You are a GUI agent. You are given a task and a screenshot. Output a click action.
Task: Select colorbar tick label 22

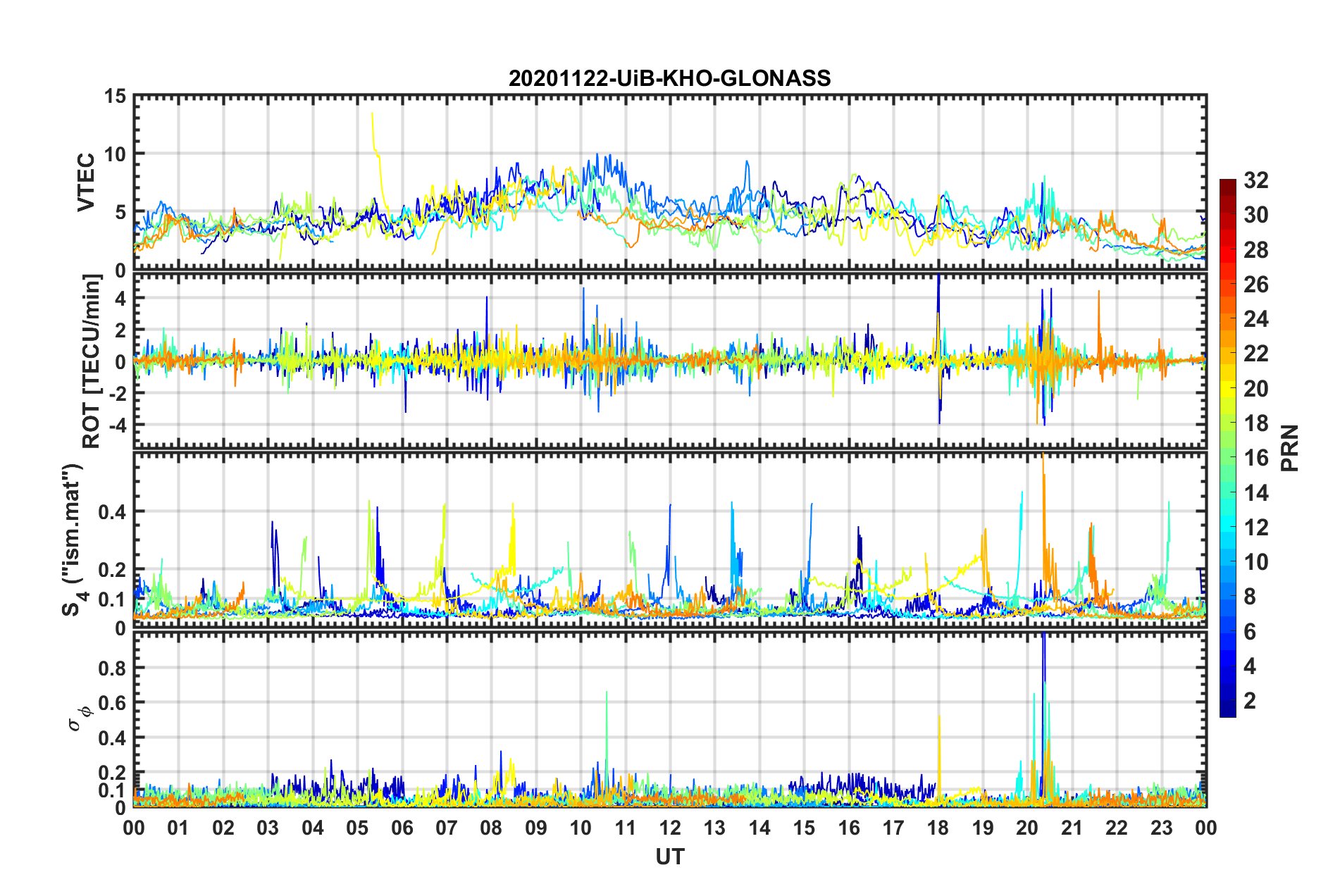1255,354
